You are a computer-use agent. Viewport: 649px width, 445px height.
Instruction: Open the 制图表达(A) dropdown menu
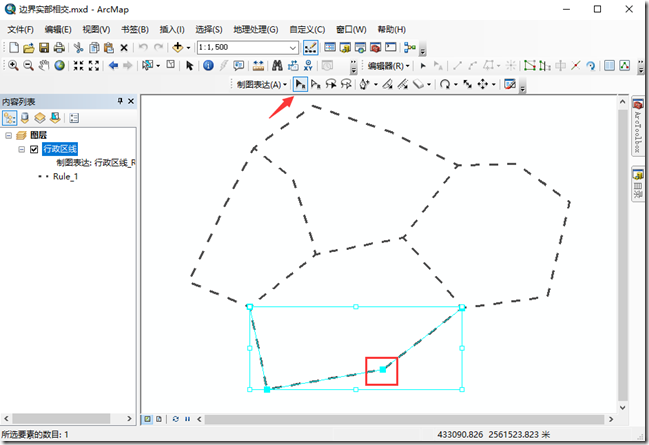click(x=262, y=84)
